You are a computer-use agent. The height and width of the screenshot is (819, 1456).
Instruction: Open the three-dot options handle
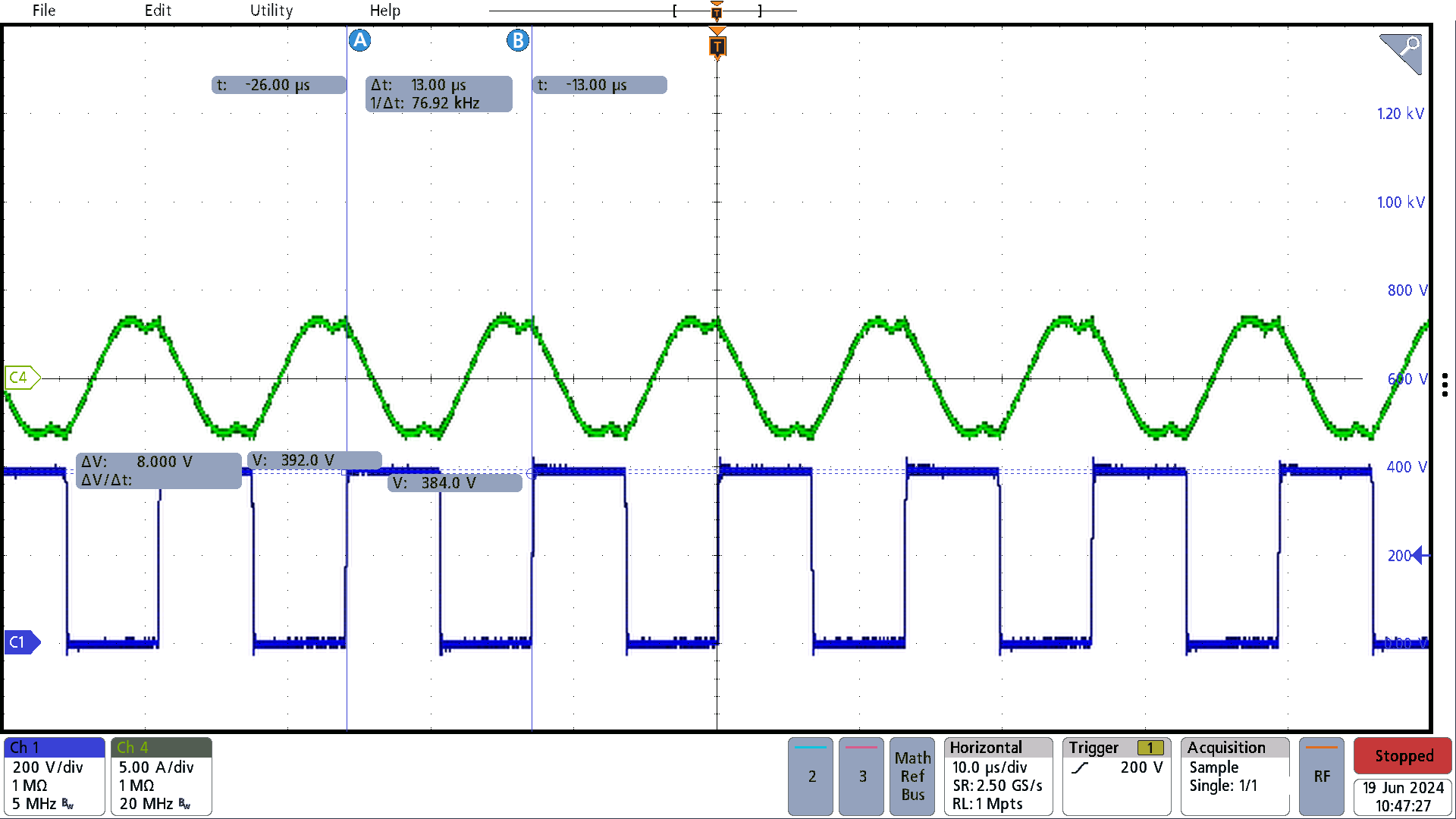tap(1445, 384)
